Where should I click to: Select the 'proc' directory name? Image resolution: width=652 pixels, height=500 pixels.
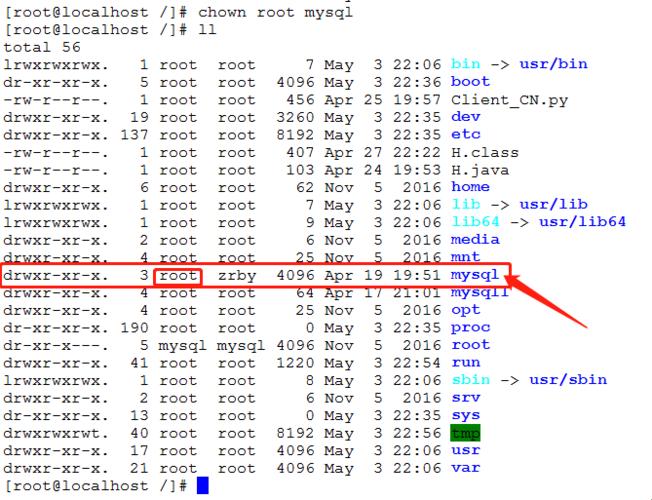(470, 328)
